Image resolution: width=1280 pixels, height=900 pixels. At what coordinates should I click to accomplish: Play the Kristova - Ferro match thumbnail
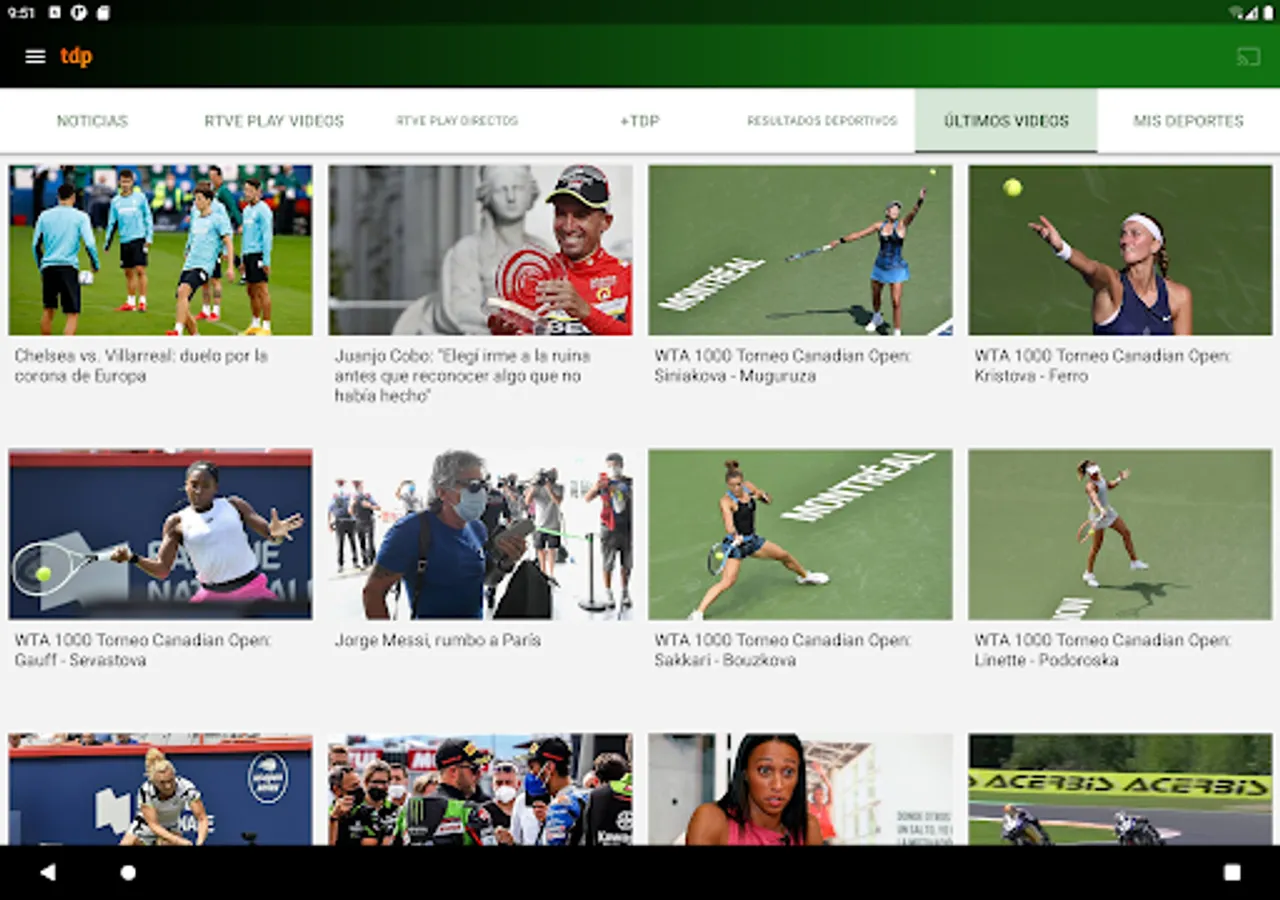tap(1120, 250)
